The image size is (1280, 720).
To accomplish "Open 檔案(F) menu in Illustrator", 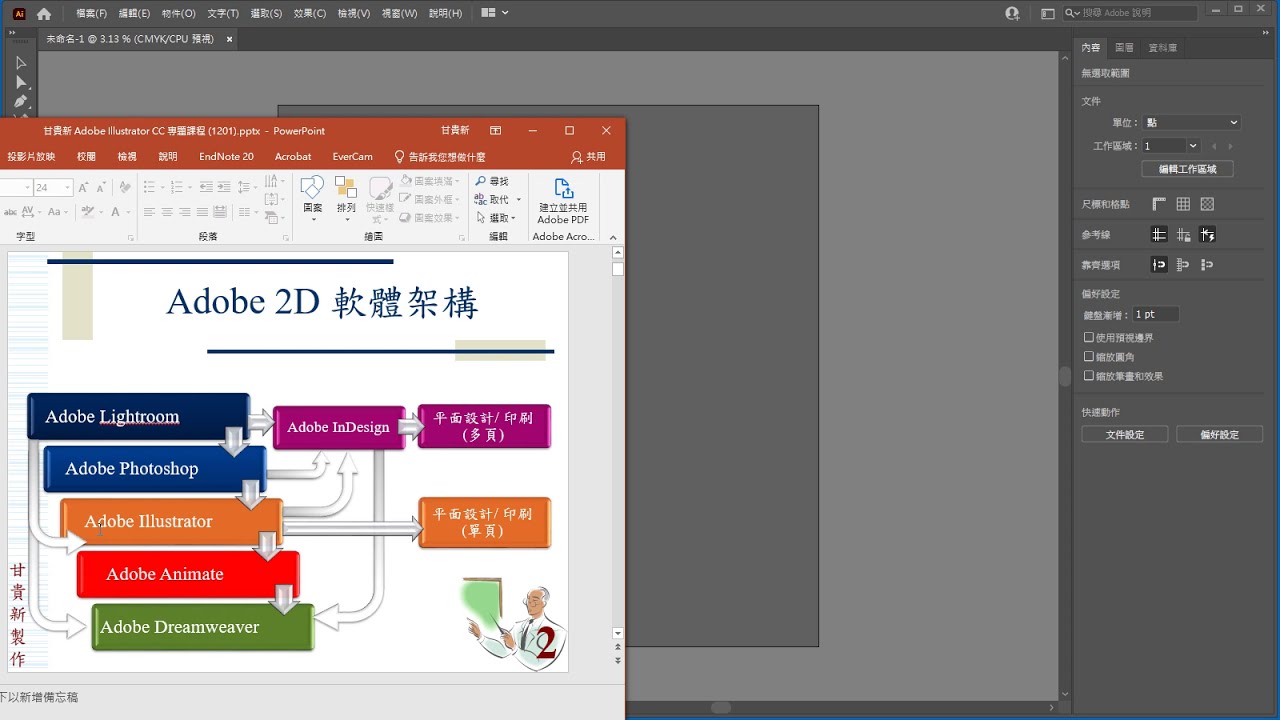I will pos(91,14).
